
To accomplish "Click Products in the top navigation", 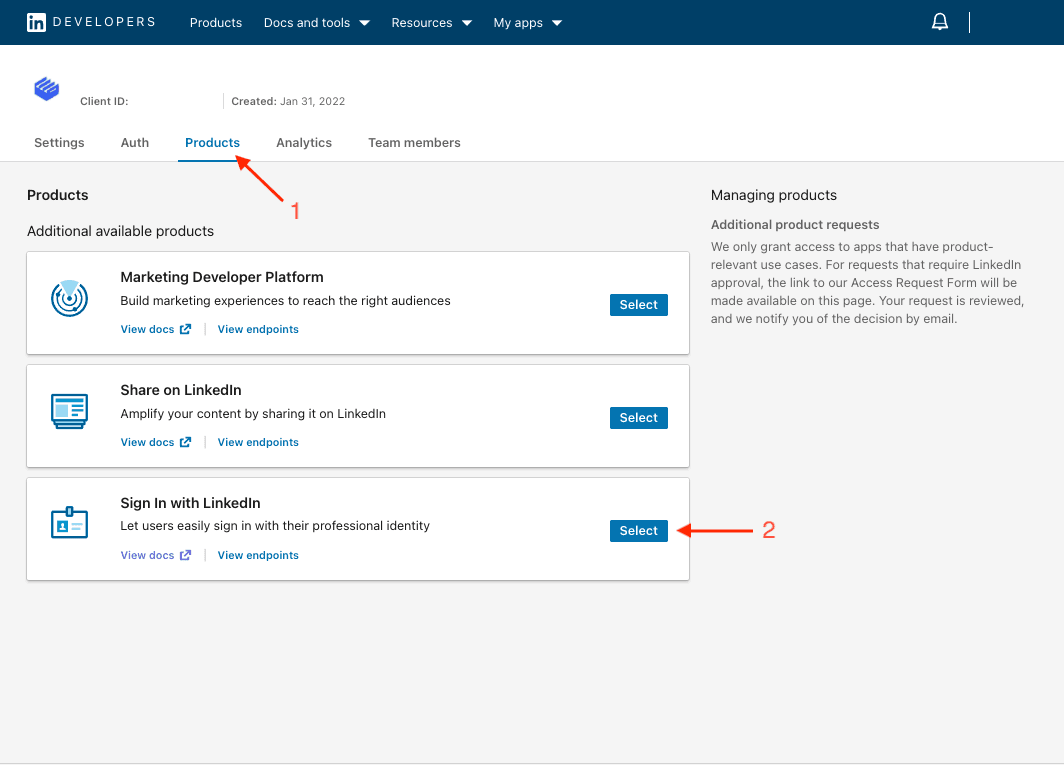I will [215, 22].
